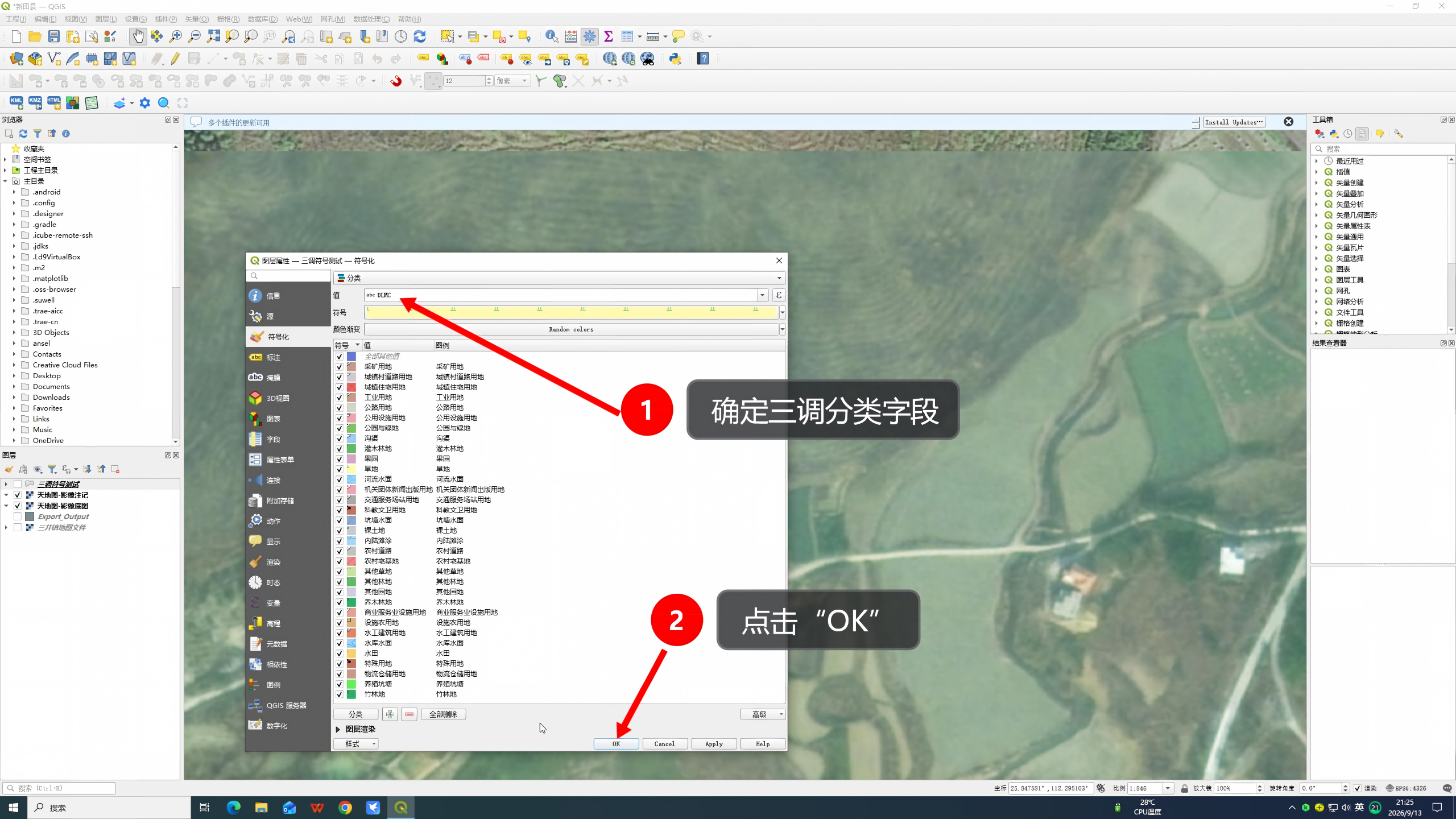1456x819 pixels.
Task: Toggle the 渲染 render checkbox in status bar
Action: point(1357,788)
